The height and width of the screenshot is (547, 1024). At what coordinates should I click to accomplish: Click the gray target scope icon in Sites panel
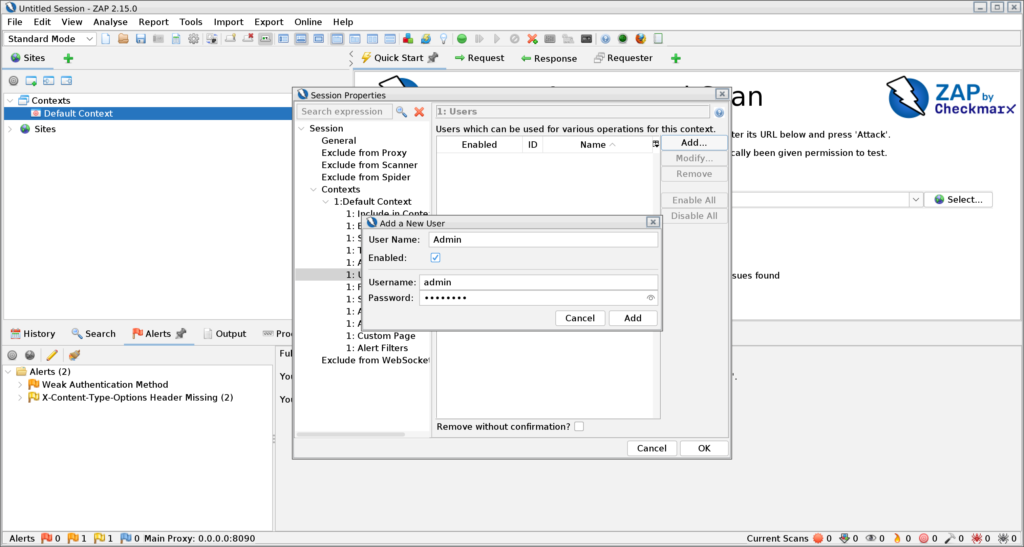tap(13, 81)
